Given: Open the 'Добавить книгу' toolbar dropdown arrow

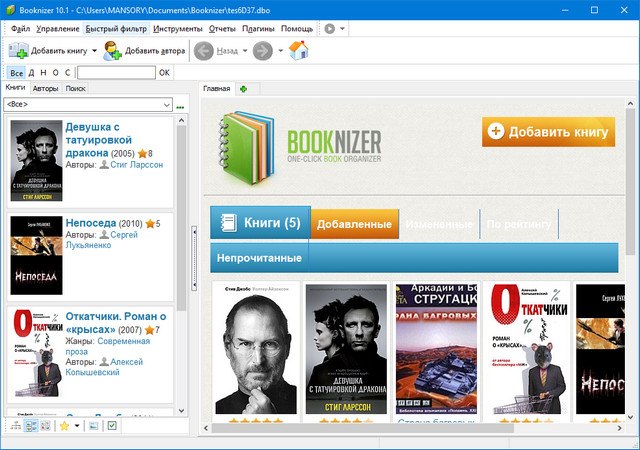Looking at the screenshot, I should 95,50.
